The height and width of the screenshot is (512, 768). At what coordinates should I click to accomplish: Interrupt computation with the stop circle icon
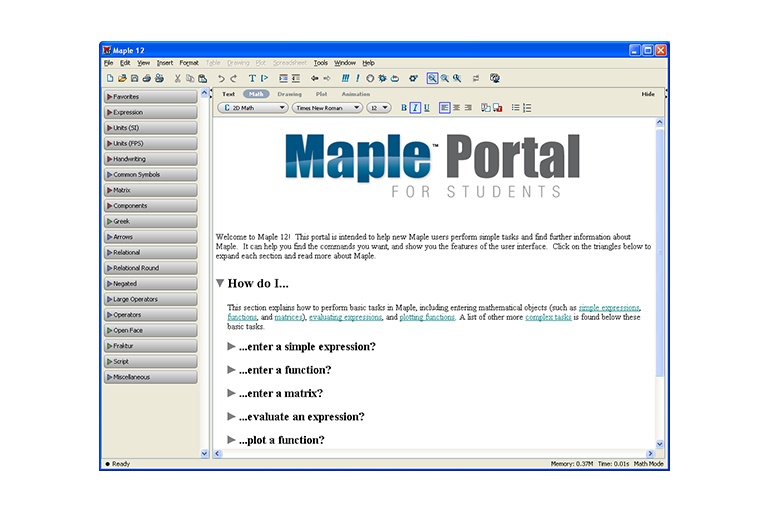[370, 78]
